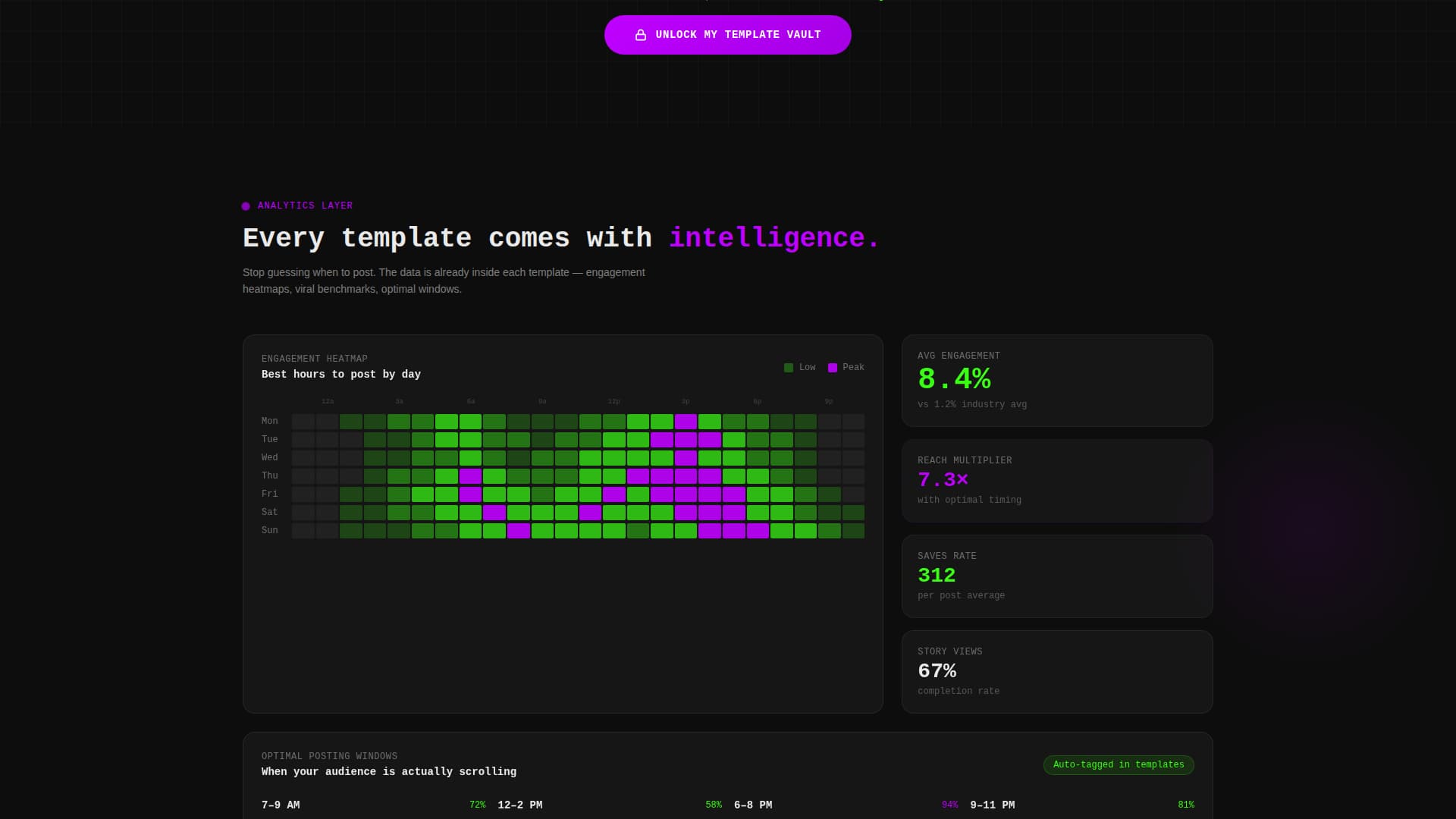Click the lock icon in the vault button

click(x=641, y=34)
